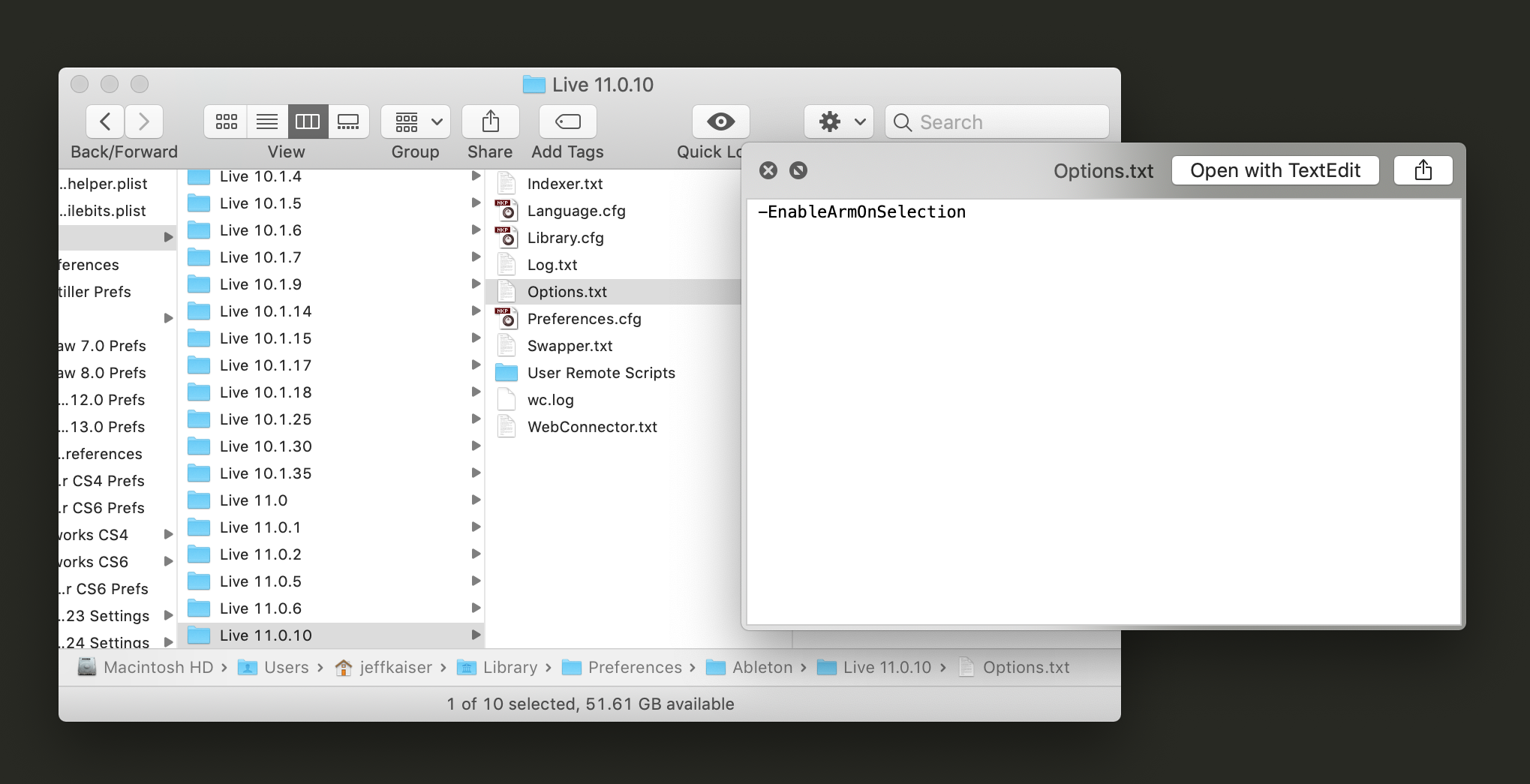This screenshot has height=784, width=1530.
Task: Click the Live 11.0.10 window title folder icon
Action: 534,84
